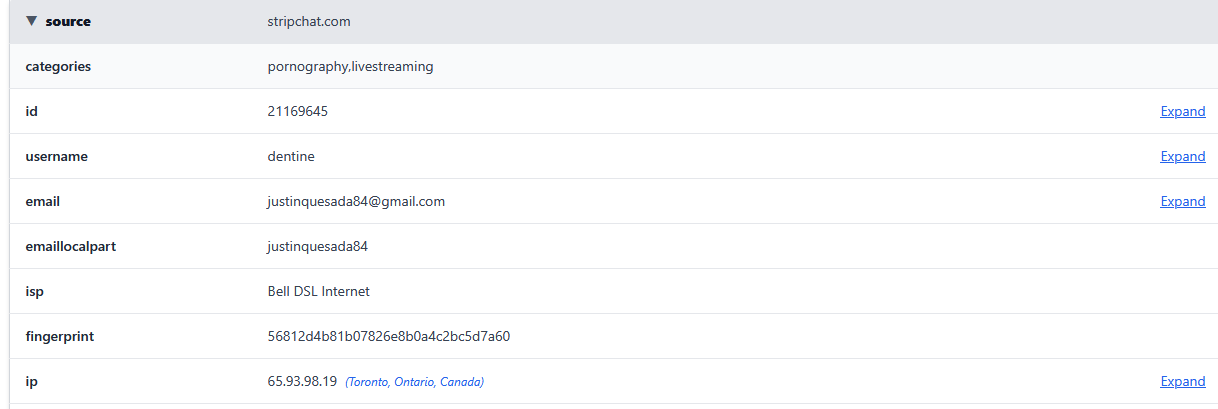Select the IP address 65.93.98.19
This screenshot has width=1218, height=409.
pos(302,381)
